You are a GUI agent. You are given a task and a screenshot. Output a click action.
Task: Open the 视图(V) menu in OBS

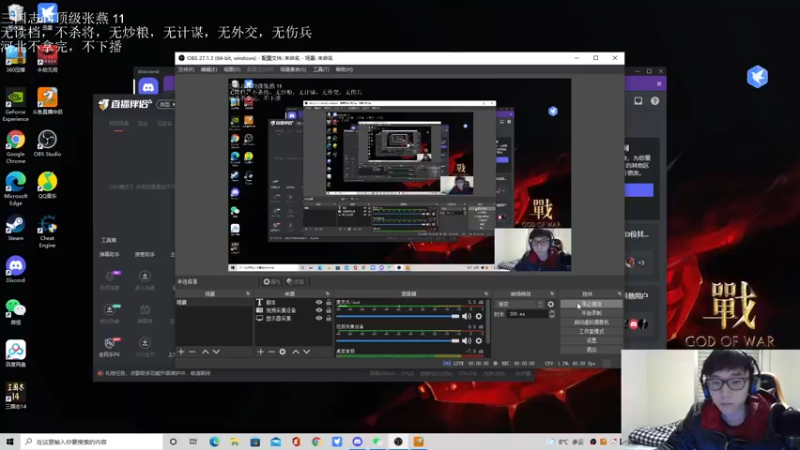[232, 69]
